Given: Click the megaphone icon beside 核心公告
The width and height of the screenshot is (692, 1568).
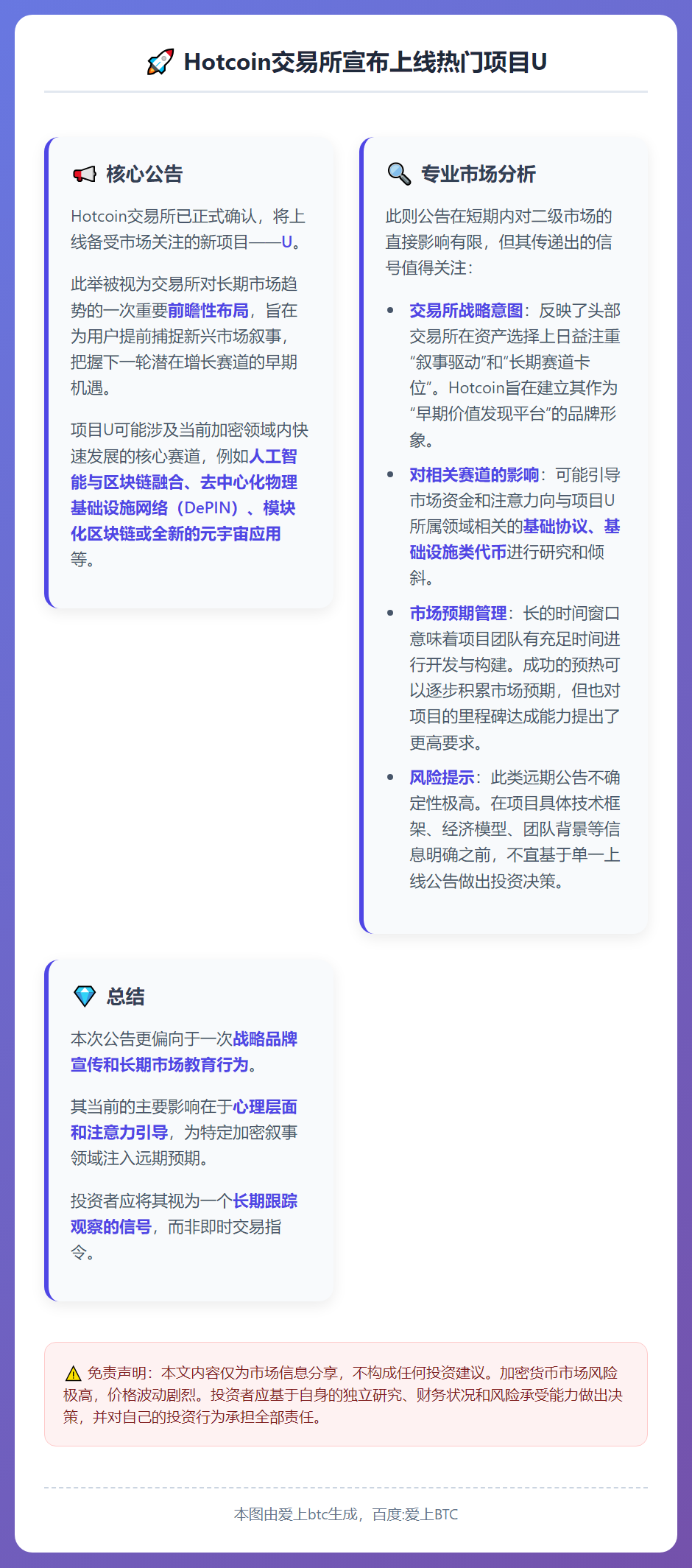Looking at the screenshot, I should 85,174.
